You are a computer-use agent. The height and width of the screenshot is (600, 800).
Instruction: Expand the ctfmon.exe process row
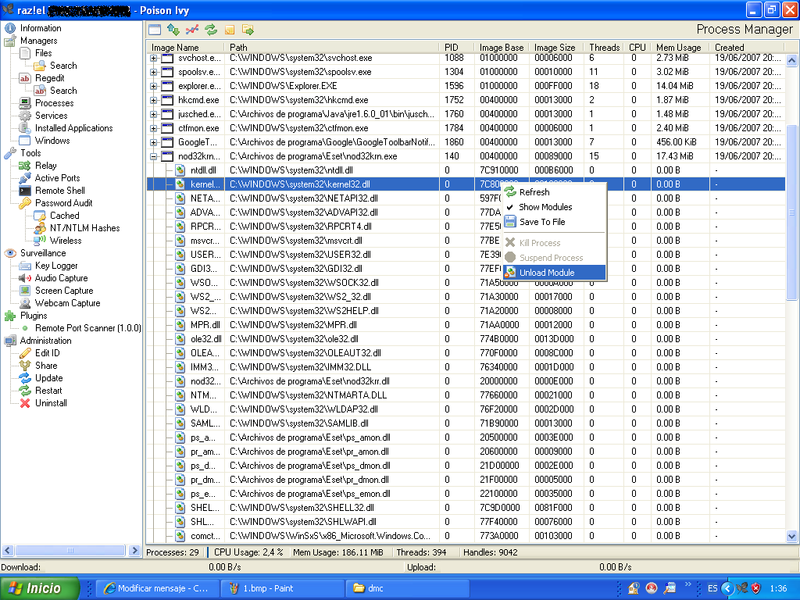point(154,128)
